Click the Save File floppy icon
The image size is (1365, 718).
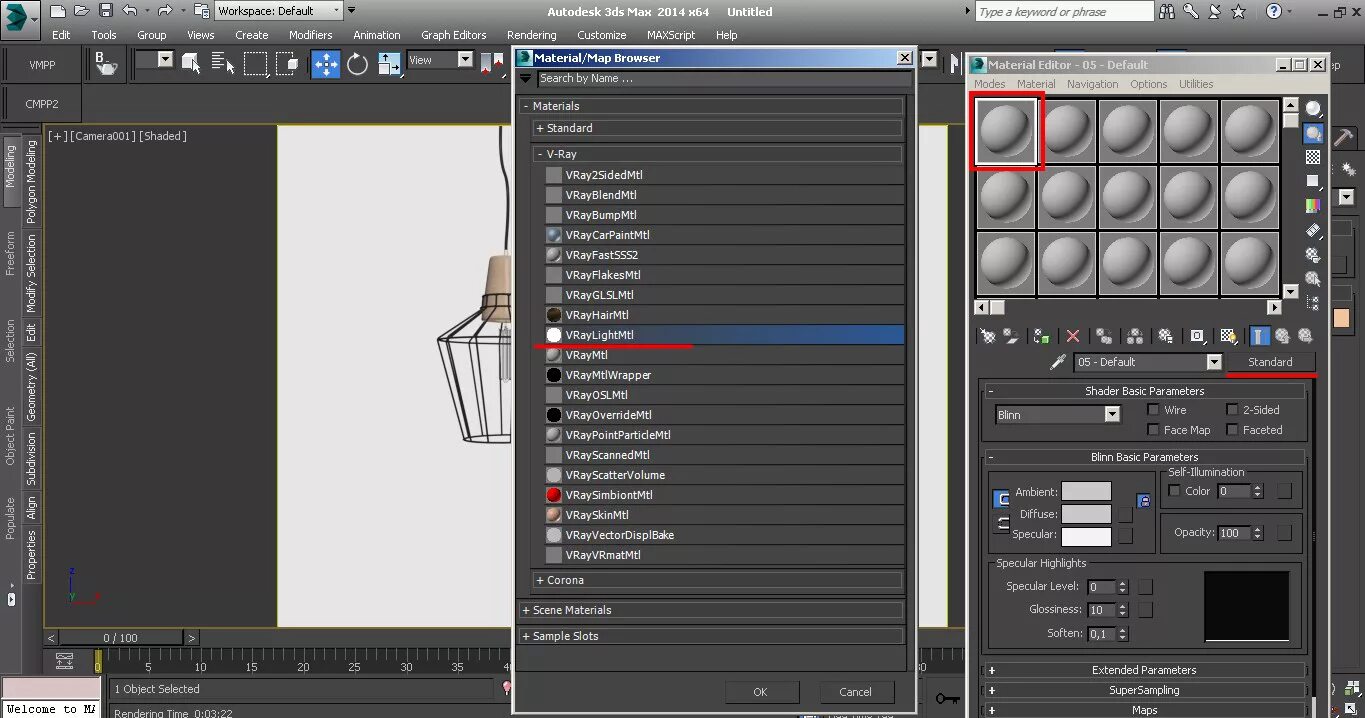coord(105,11)
